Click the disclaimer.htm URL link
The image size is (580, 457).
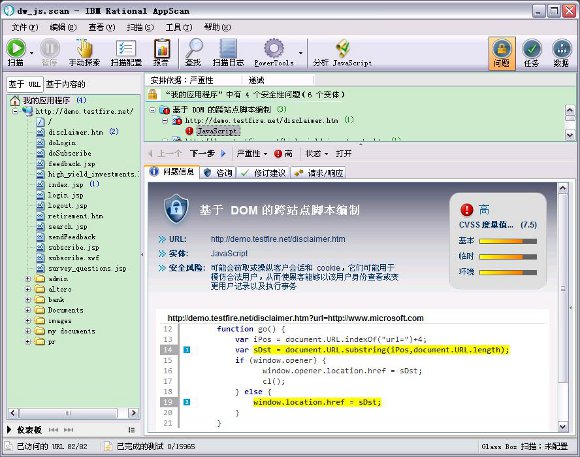point(278,239)
